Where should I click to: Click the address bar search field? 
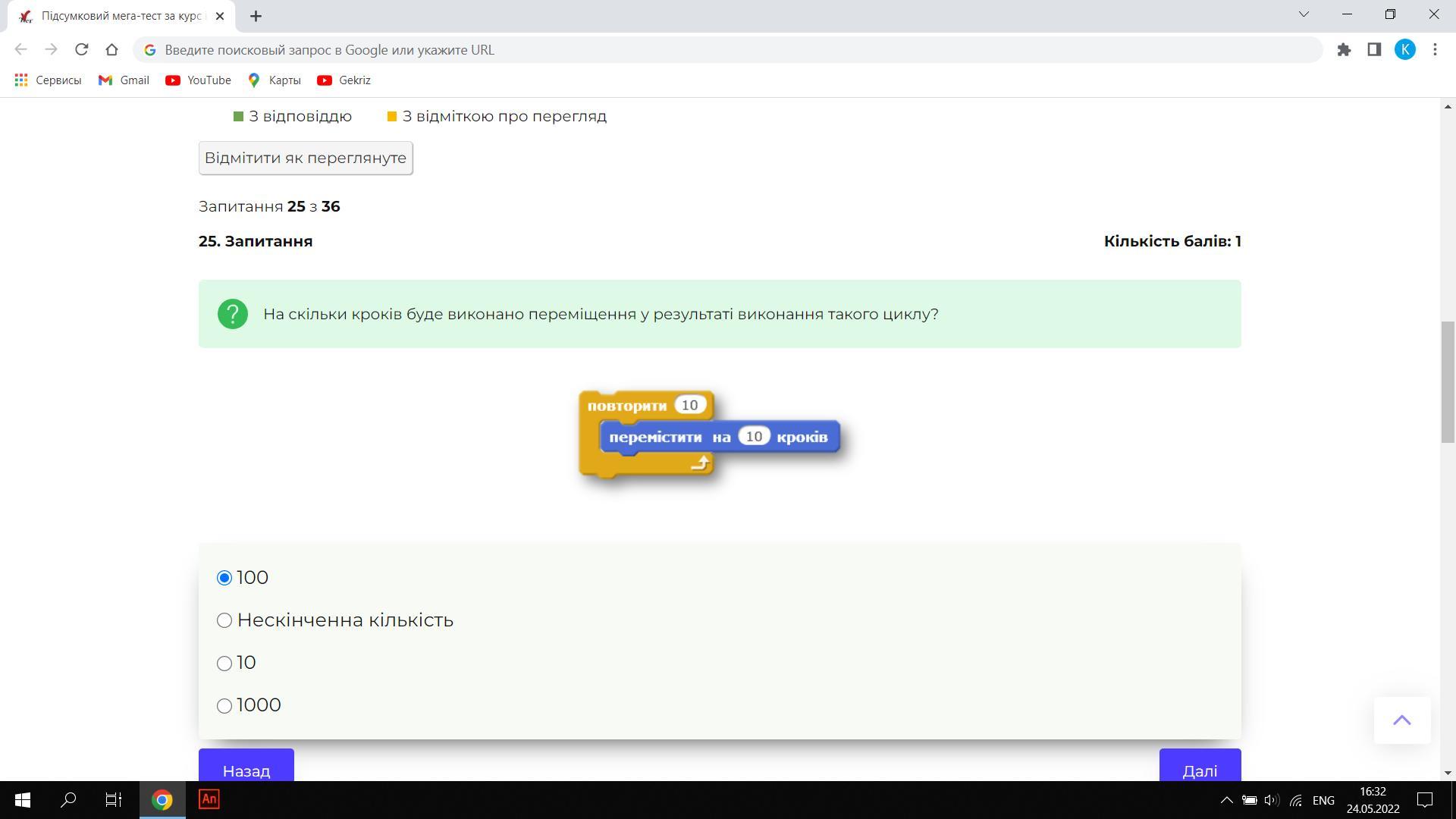pos(682,50)
